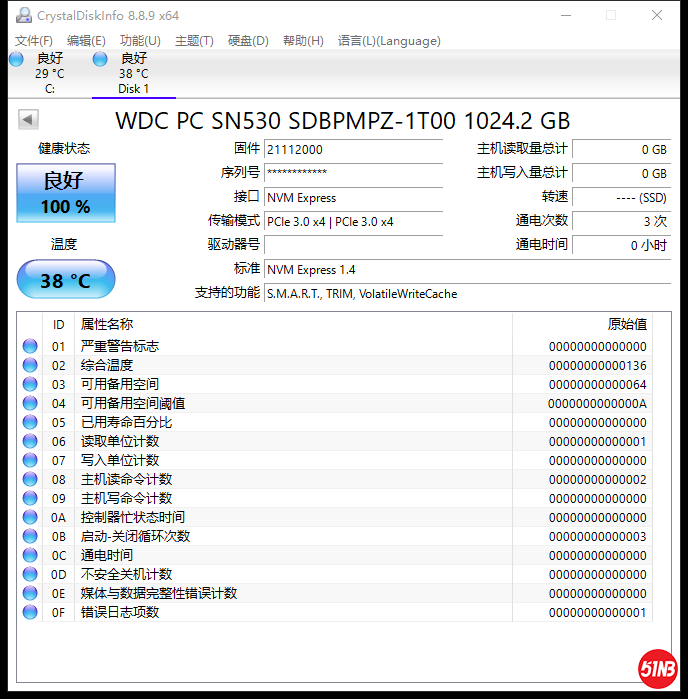Click the blue status orb for Disk 1
Image resolution: width=688 pixels, height=699 pixels.
tap(100, 59)
